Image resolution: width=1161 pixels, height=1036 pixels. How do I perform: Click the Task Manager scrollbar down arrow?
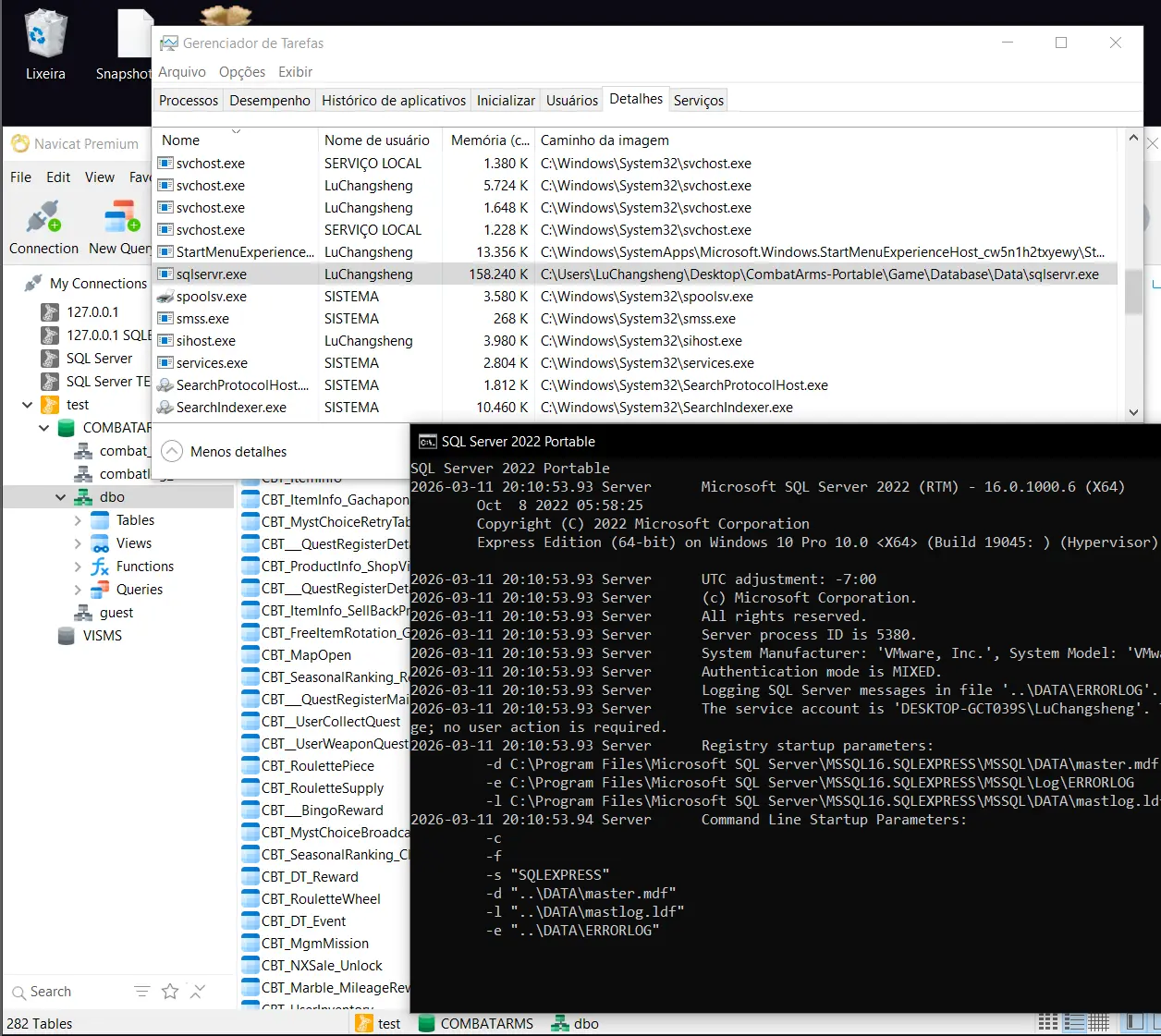click(1133, 412)
